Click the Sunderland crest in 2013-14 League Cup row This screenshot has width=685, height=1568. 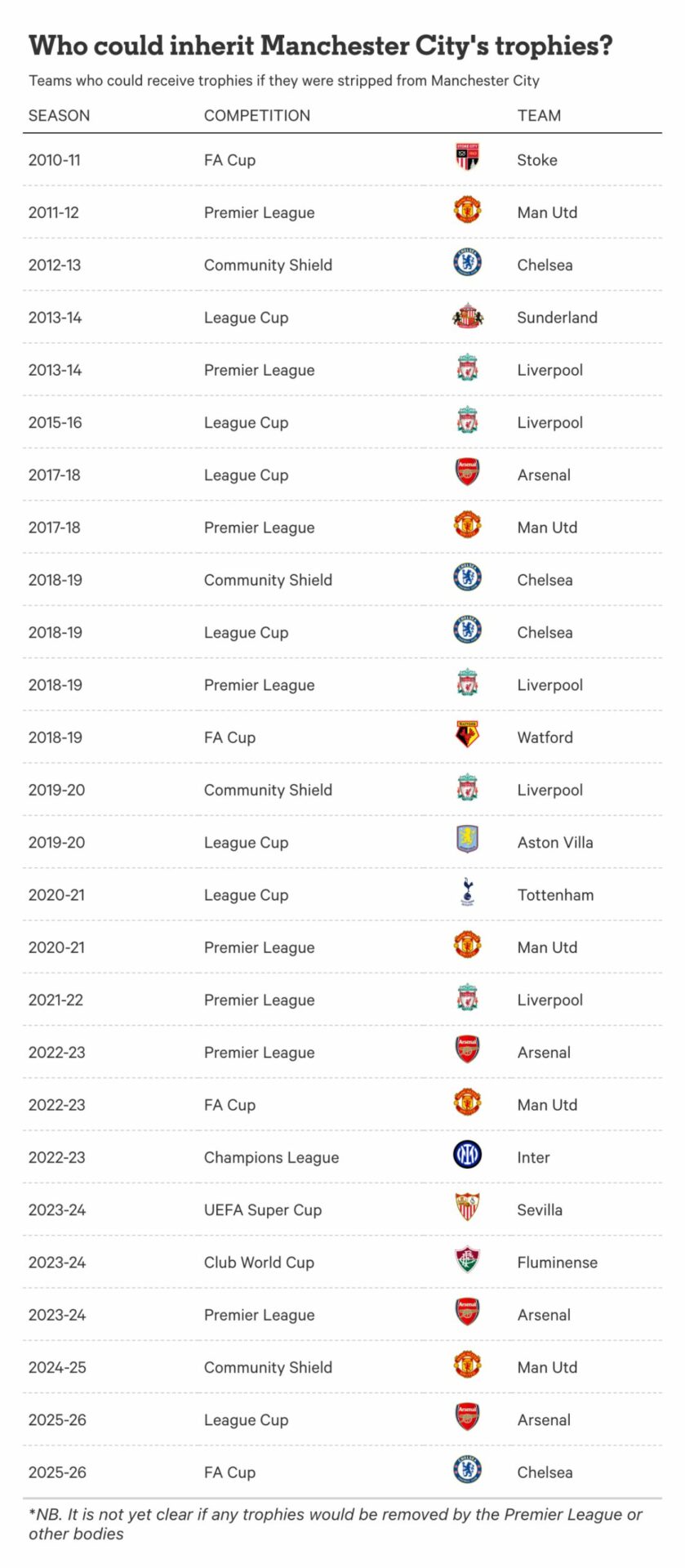467,316
